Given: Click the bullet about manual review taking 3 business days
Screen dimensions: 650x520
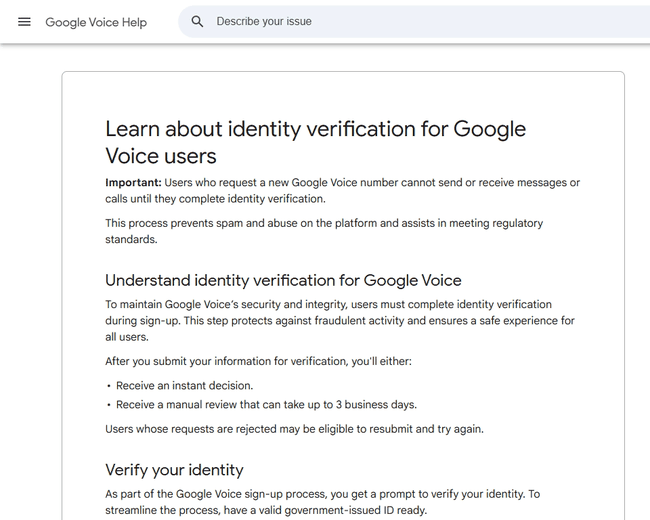Looking at the screenshot, I should click(266, 404).
